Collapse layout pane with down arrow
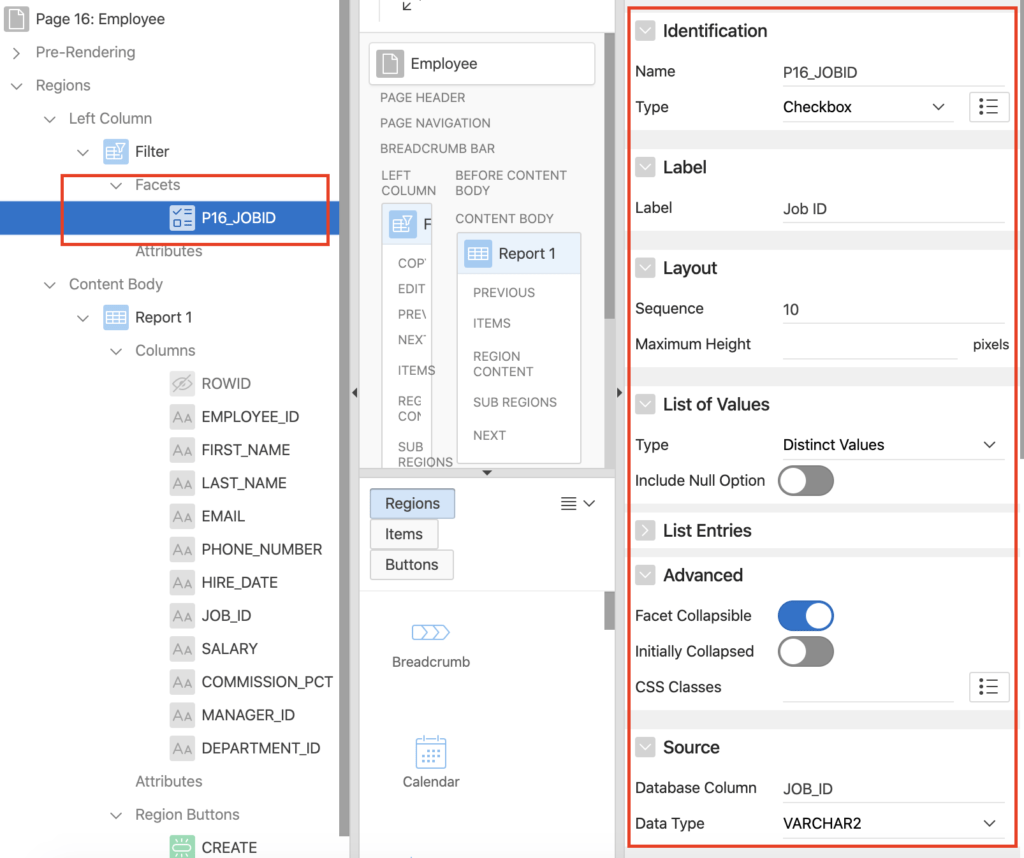The height and width of the screenshot is (858, 1024). pyautogui.click(x=487, y=473)
